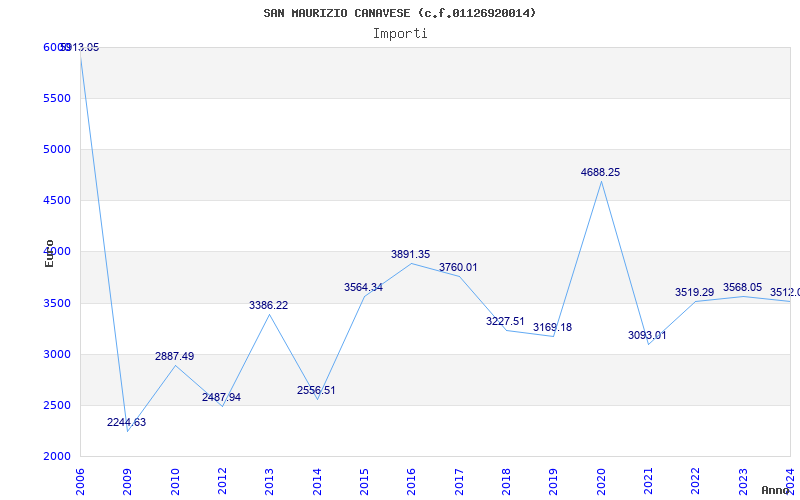The width and height of the screenshot is (800, 500).
Task: Click the 2023 x-axis year label
Action: click(x=743, y=482)
